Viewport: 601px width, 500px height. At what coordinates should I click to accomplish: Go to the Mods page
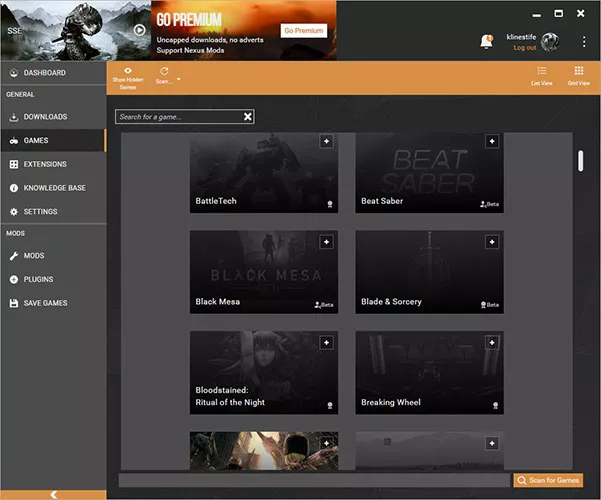pos(53,255)
